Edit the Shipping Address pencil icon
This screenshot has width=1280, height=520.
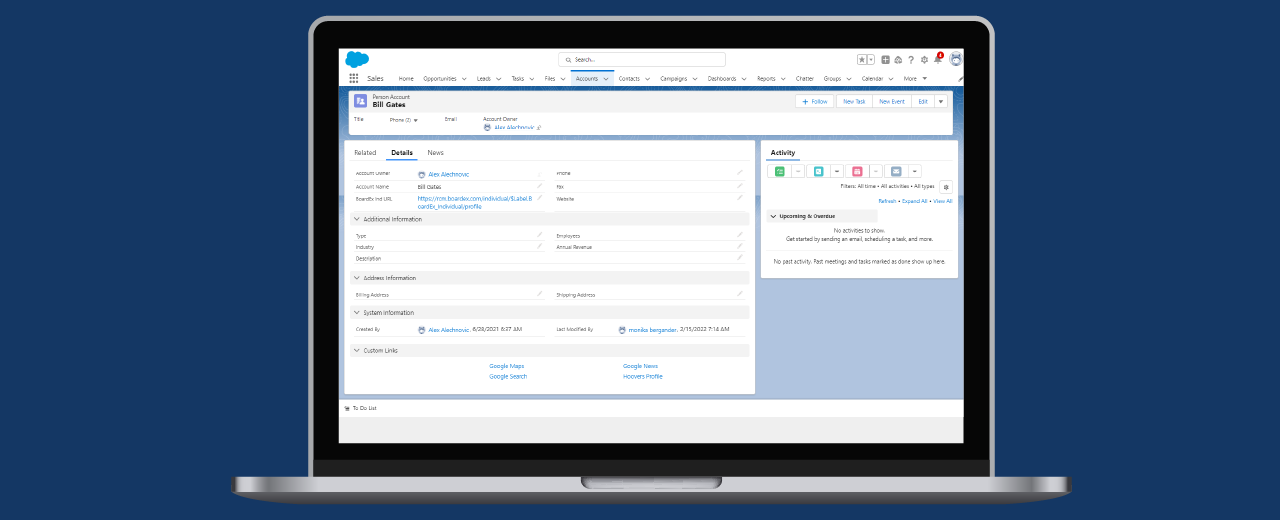point(740,294)
